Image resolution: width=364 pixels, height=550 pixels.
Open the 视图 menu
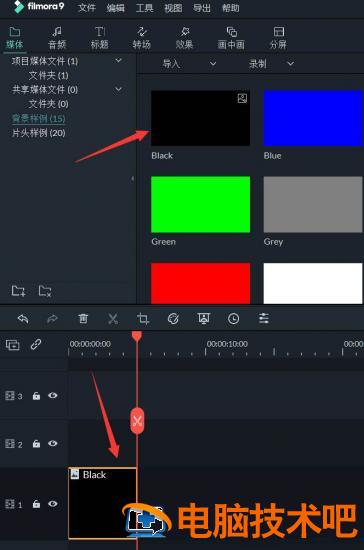[x=173, y=8]
